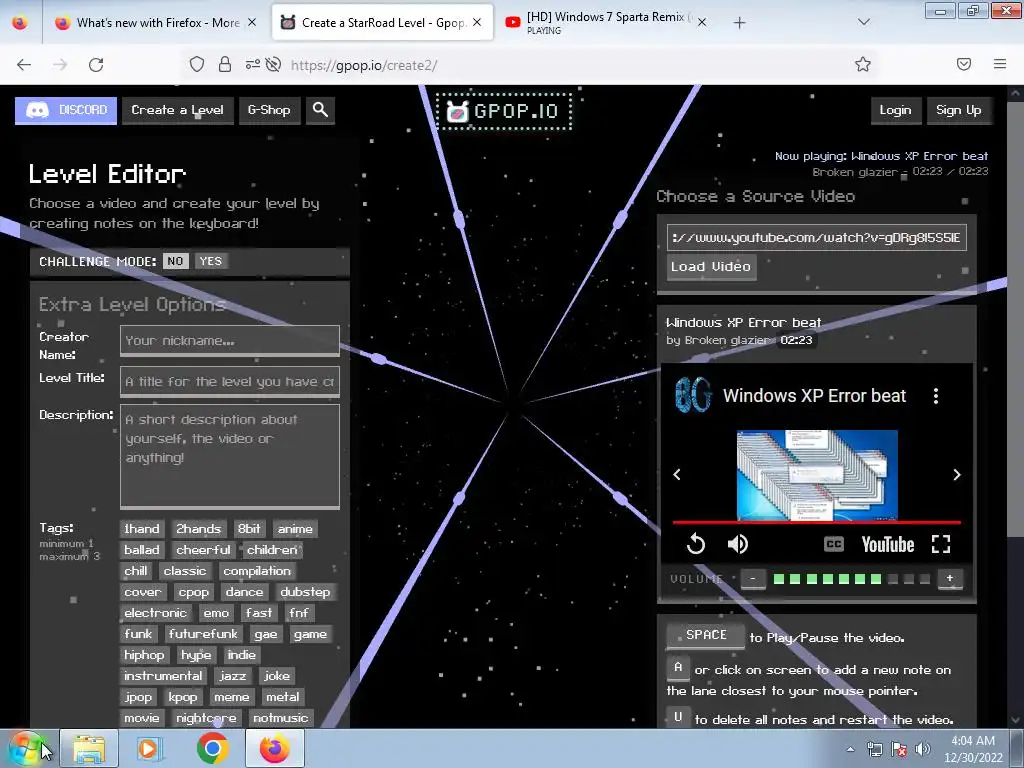
Task: Open the Windows Start button
Action: click(x=26, y=748)
